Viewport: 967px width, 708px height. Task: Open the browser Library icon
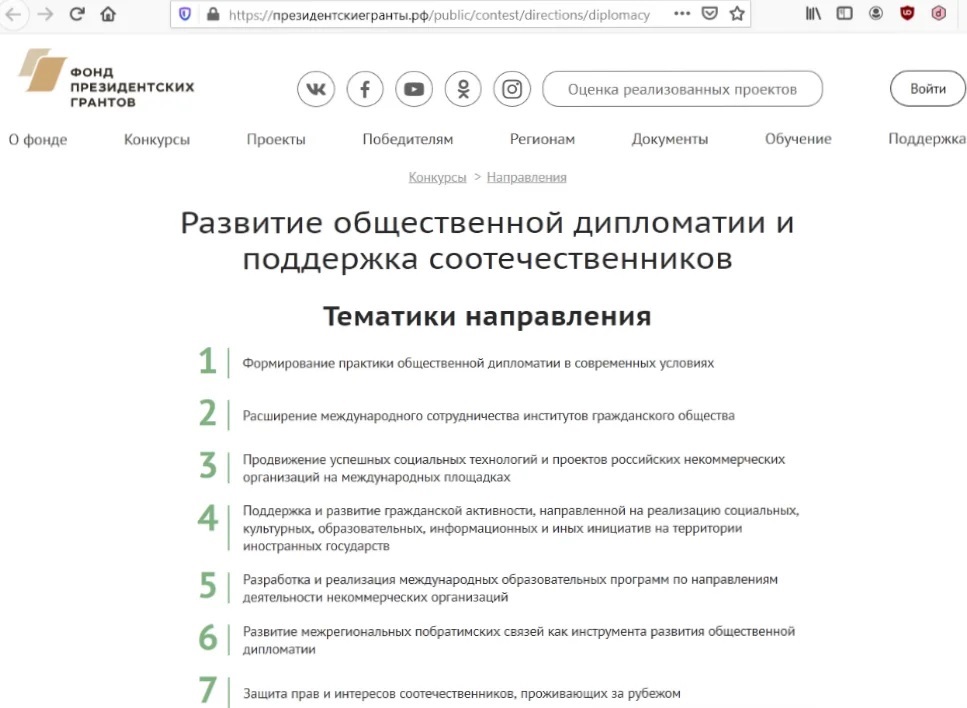(x=813, y=14)
